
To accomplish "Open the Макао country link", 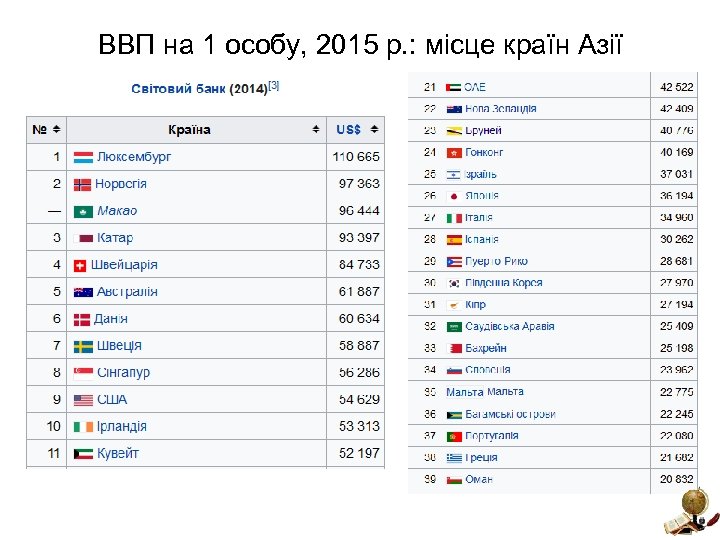I will (x=117, y=211).
